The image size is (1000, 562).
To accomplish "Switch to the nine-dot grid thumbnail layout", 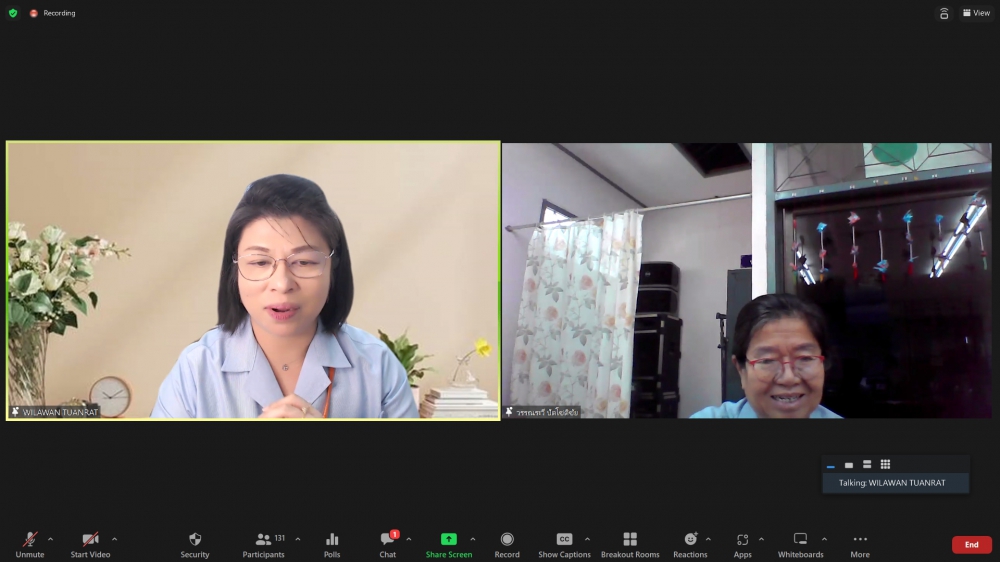I will tap(885, 464).
